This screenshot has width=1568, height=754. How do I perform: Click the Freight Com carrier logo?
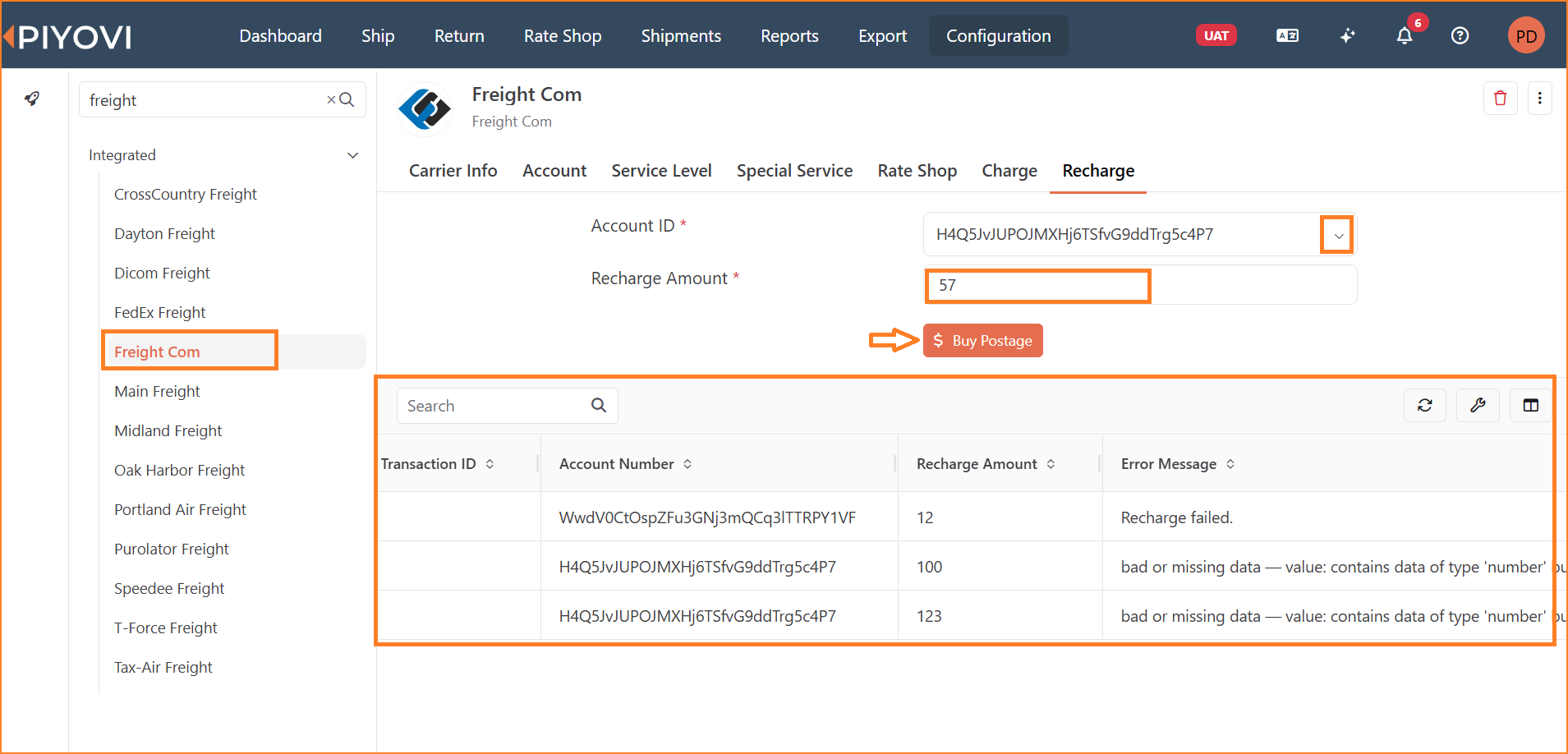tap(425, 108)
